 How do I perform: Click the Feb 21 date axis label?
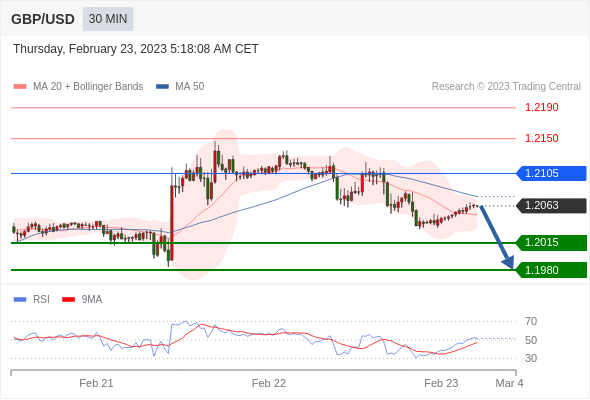tap(96, 383)
